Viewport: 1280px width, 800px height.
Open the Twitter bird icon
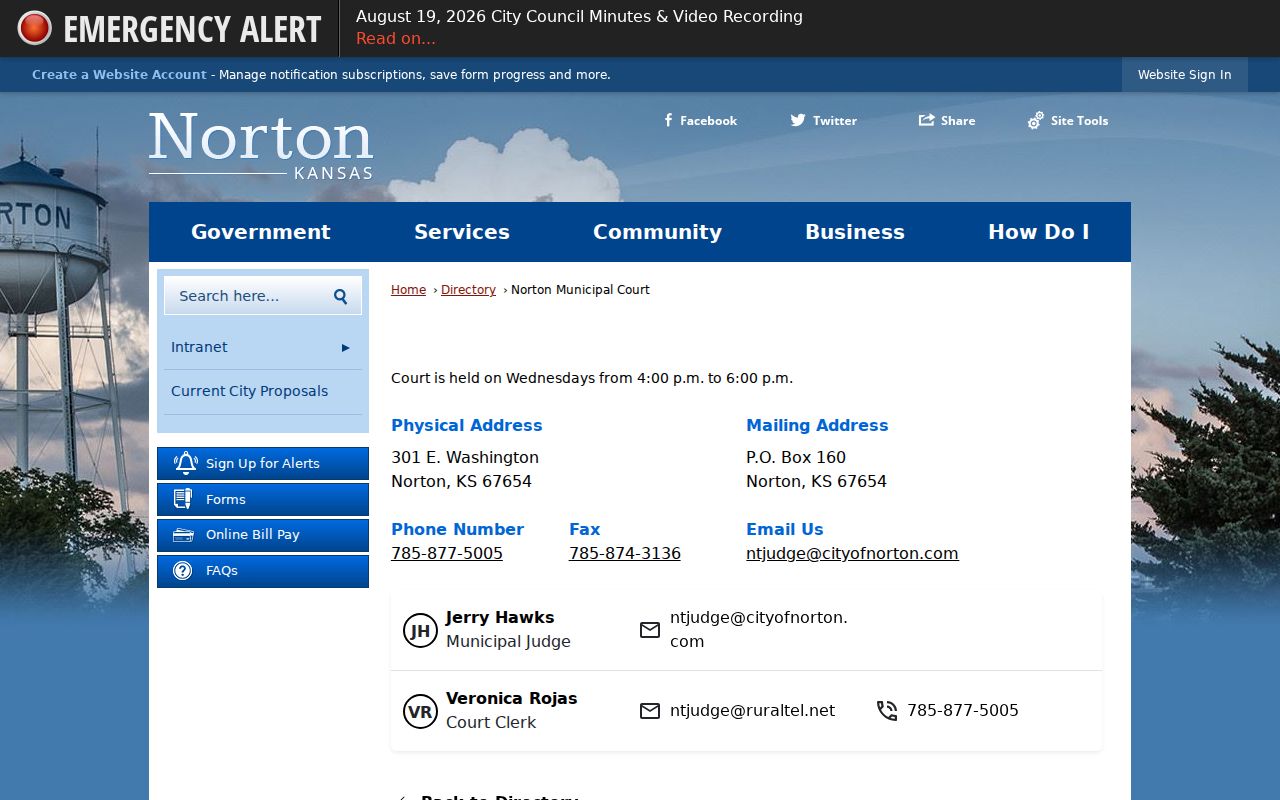798,120
